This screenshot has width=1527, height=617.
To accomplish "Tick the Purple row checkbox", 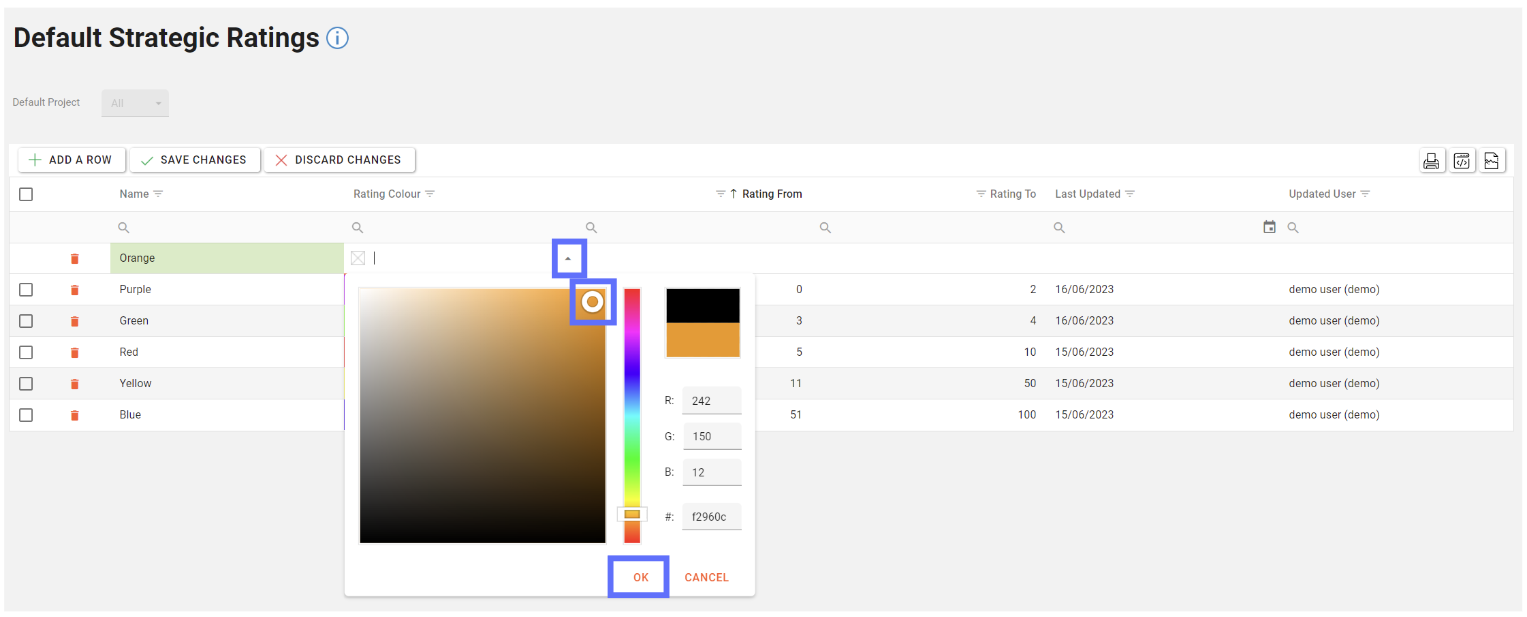I will point(26,290).
